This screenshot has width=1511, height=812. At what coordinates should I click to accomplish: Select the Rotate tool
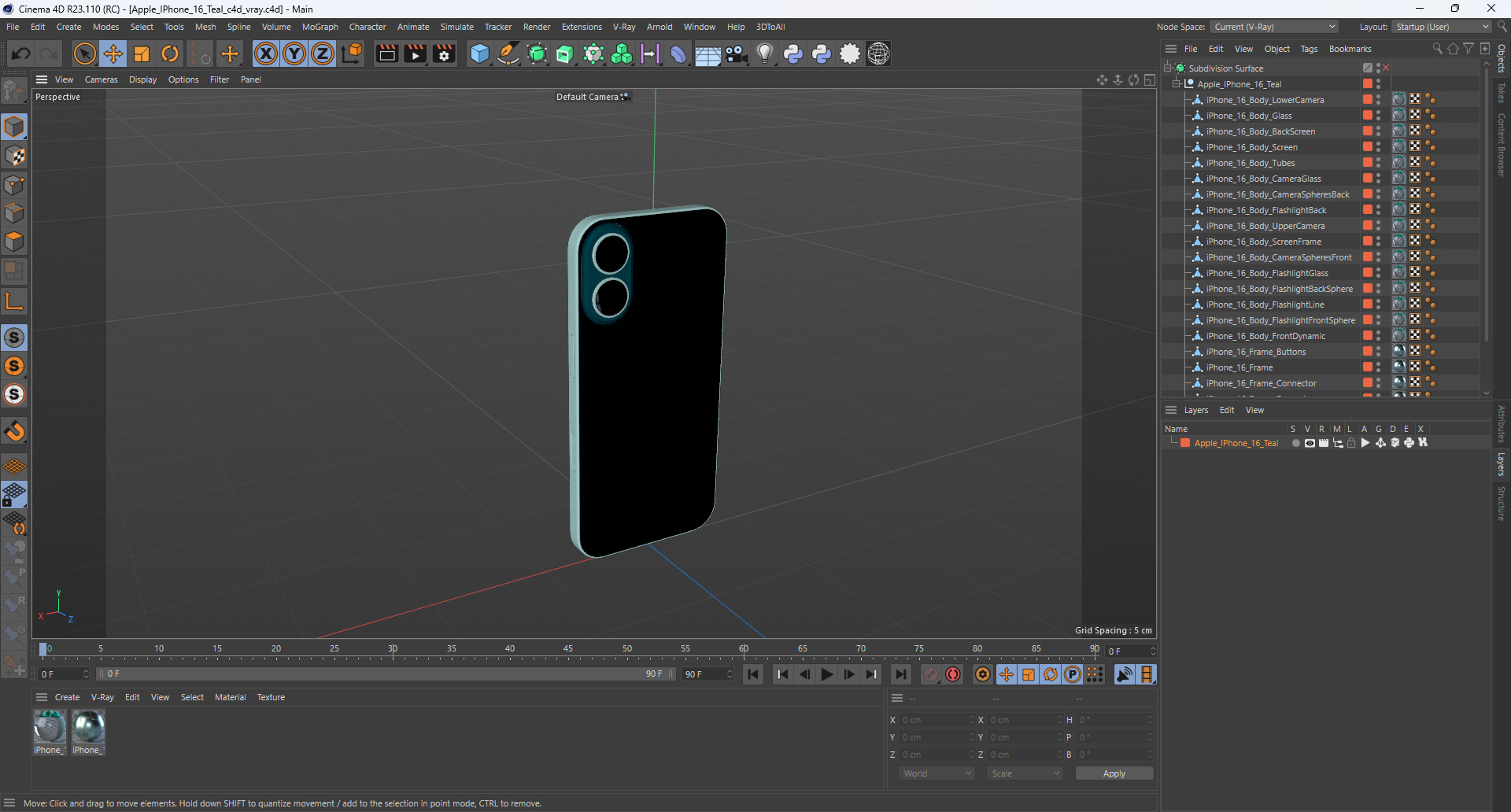[x=170, y=54]
